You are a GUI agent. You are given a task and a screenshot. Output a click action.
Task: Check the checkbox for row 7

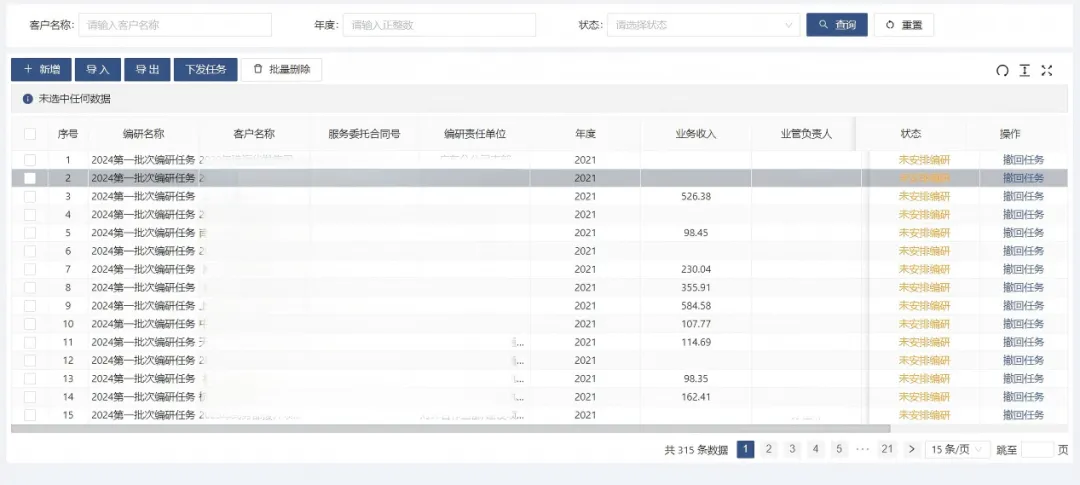[30, 269]
